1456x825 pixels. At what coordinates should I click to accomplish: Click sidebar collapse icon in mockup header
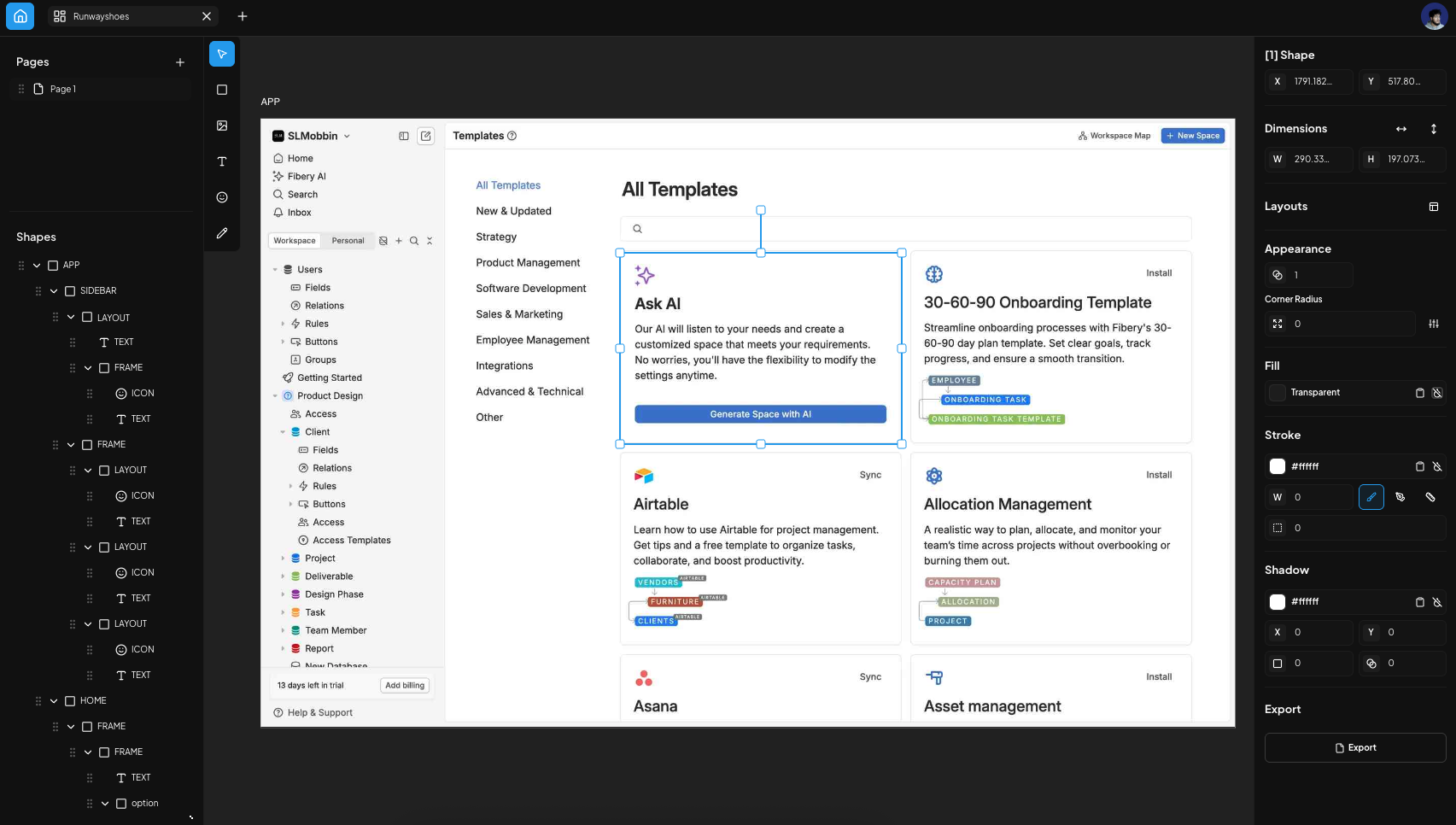pos(404,136)
